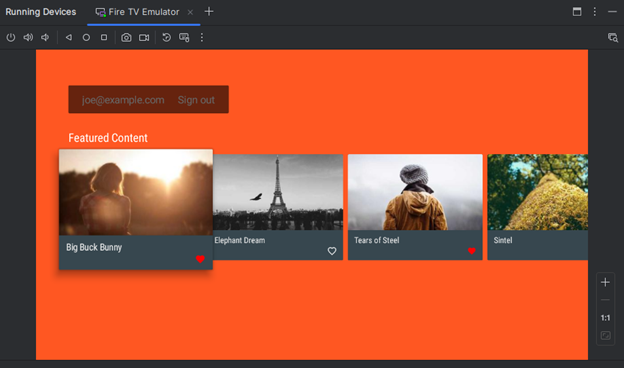Open the Elephant Dream Eiffel Tower thumbnail
The width and height of the screenshot is (624, 368).
278,192
